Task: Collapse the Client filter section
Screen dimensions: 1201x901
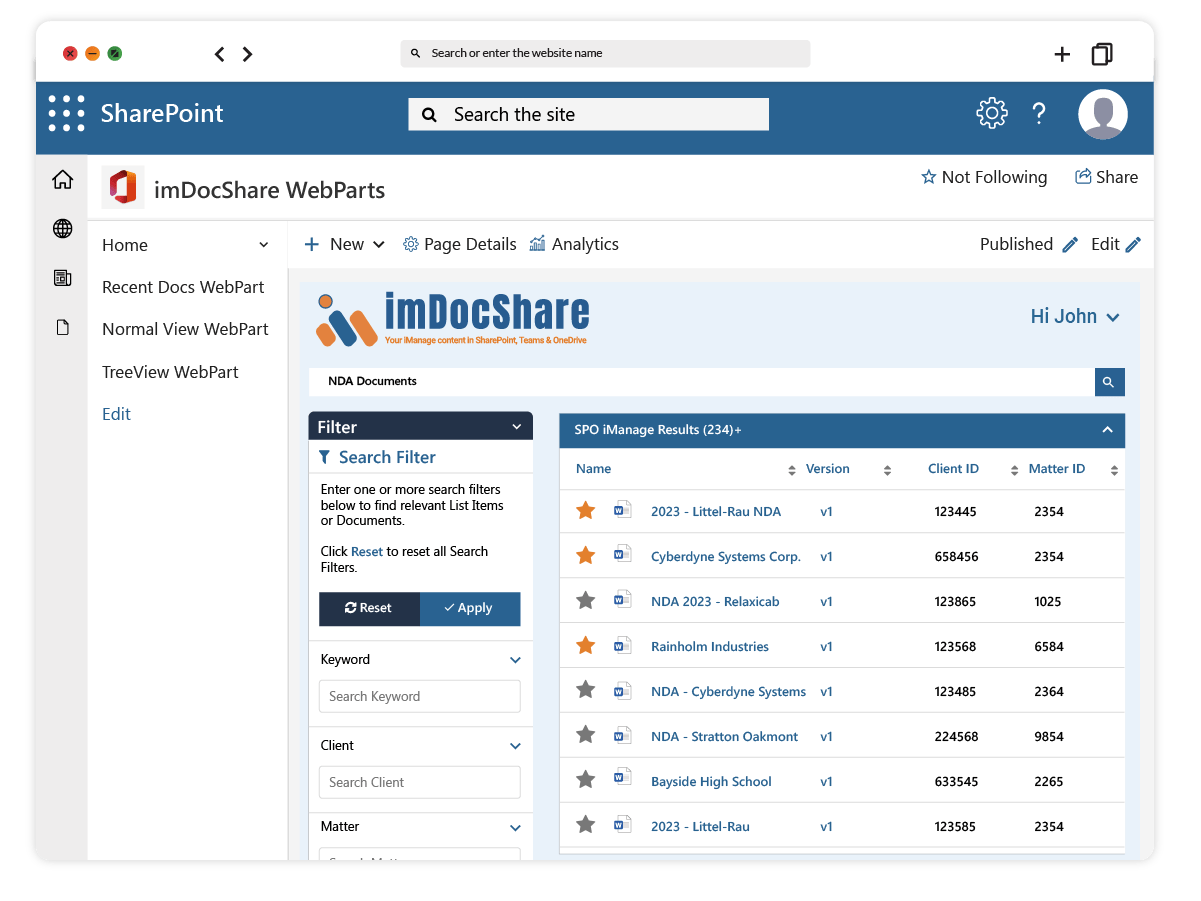Action: 515,746
